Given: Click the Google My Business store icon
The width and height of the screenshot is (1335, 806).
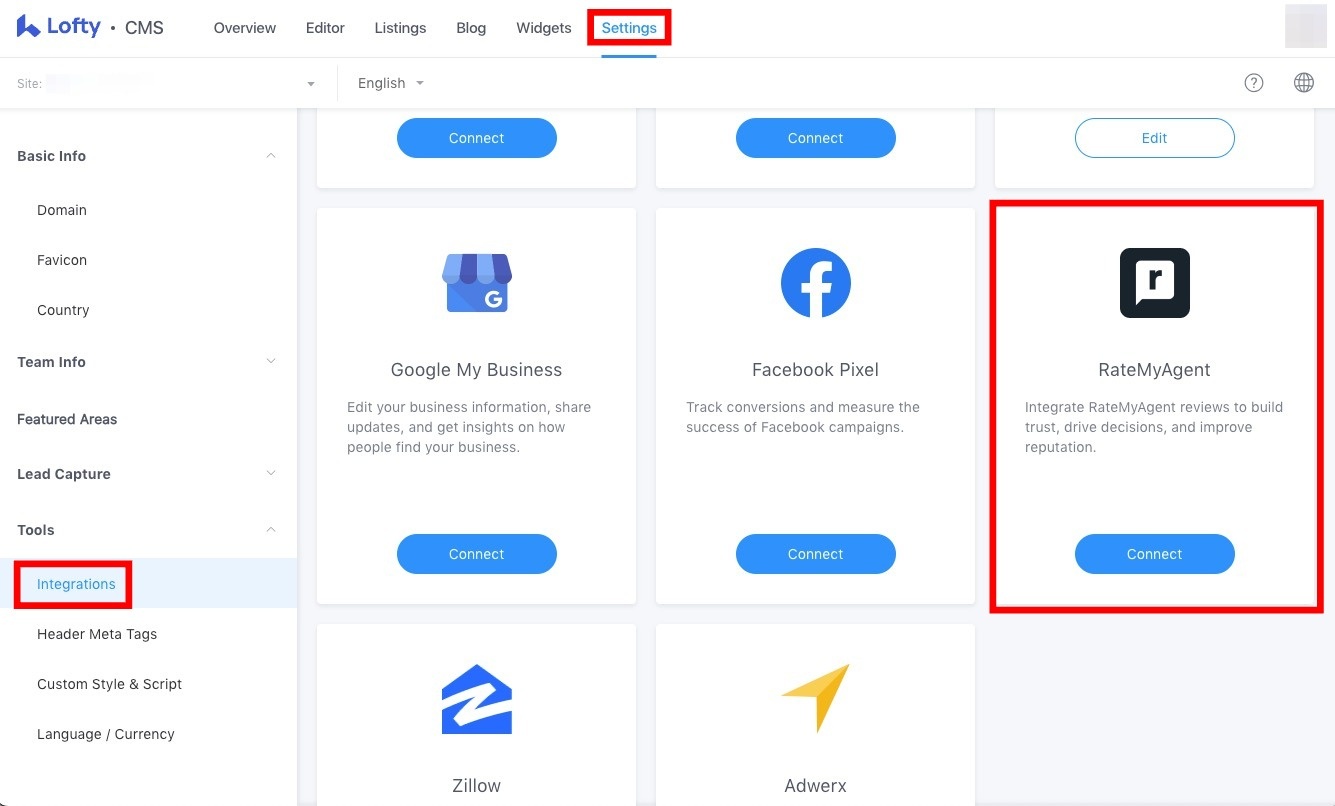Looking at the screenshot, I should point(477,283).
